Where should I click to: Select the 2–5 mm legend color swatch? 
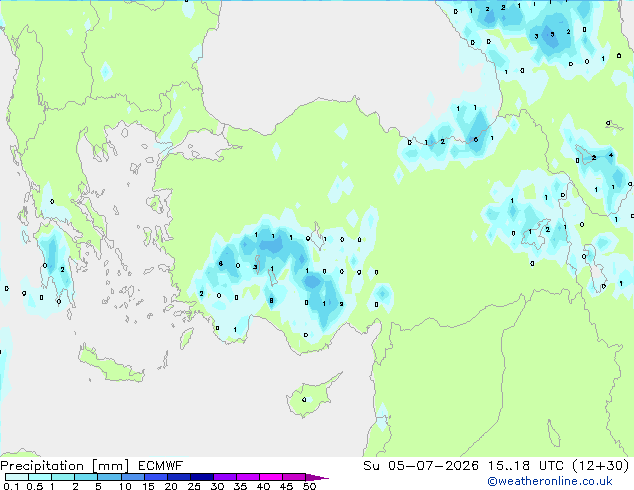coord(86,477)
